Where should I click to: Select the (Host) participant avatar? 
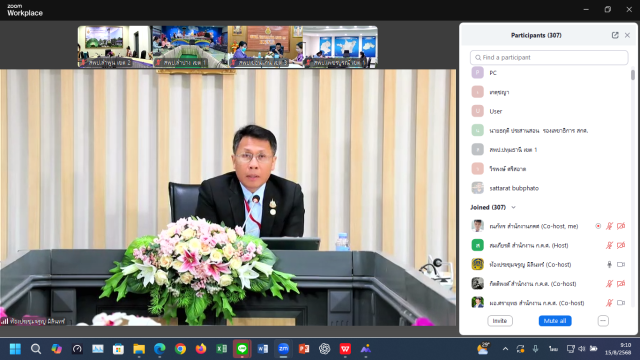[478, 245]
